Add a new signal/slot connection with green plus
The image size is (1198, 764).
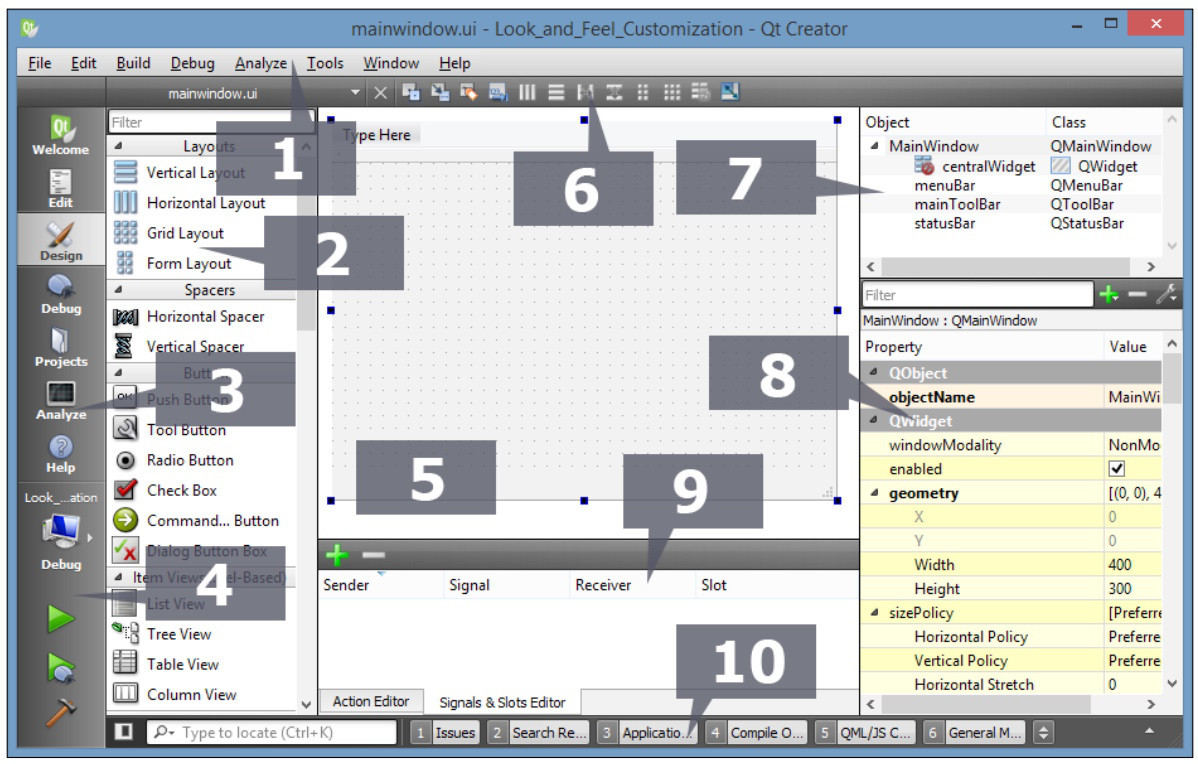337,555
